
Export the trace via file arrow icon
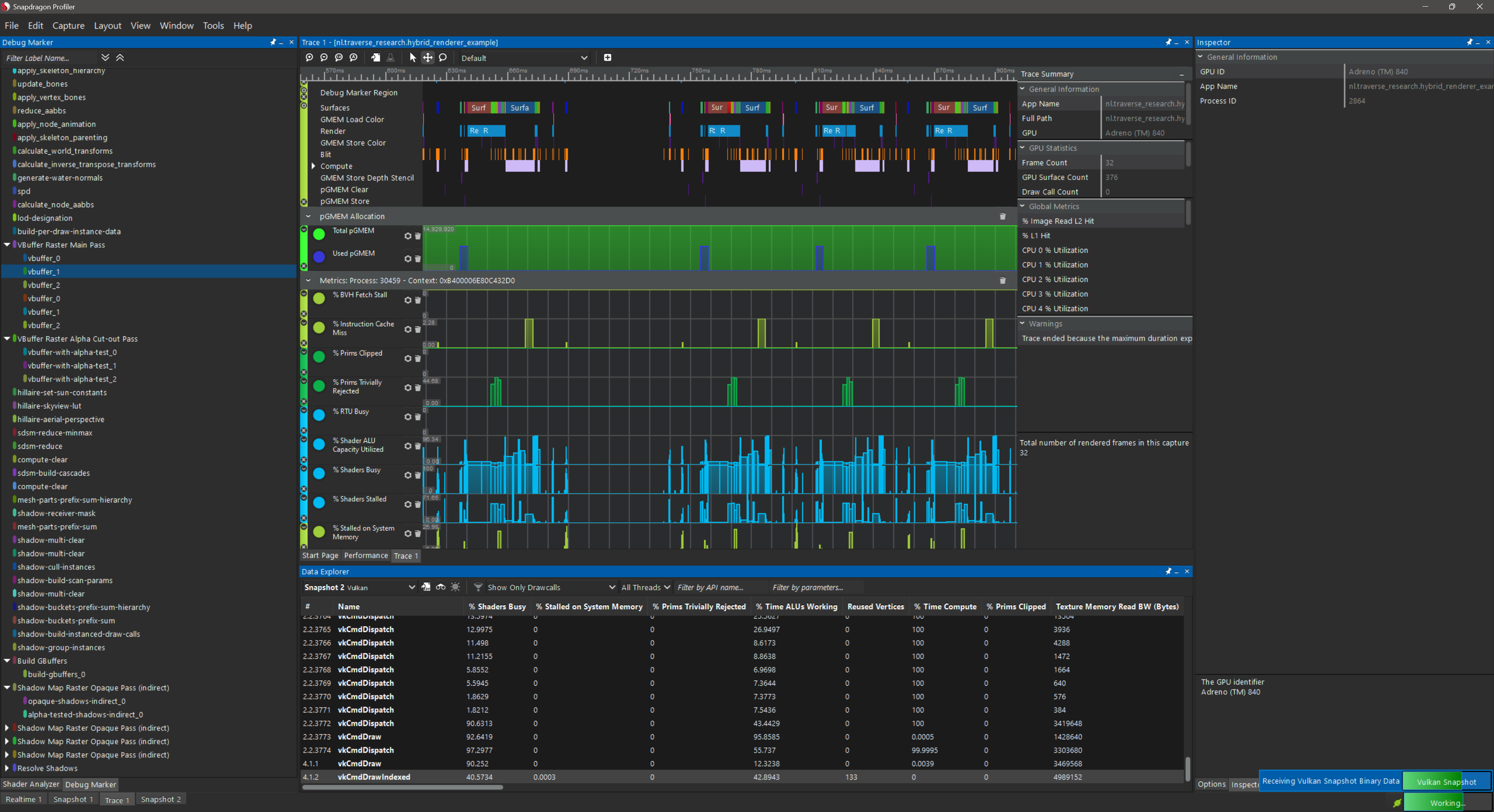tap(376, 58)
